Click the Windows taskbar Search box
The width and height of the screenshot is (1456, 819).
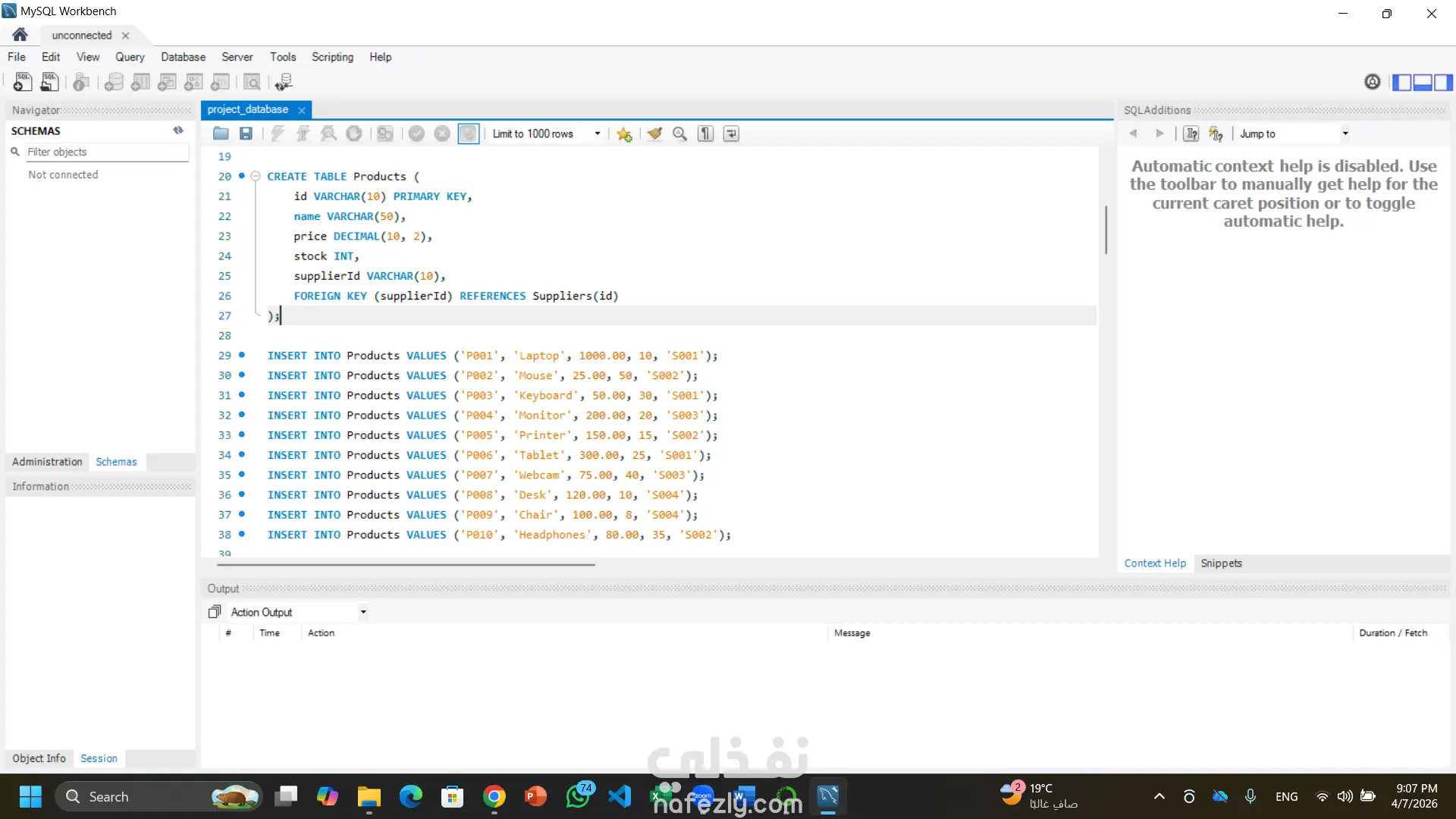158,796
